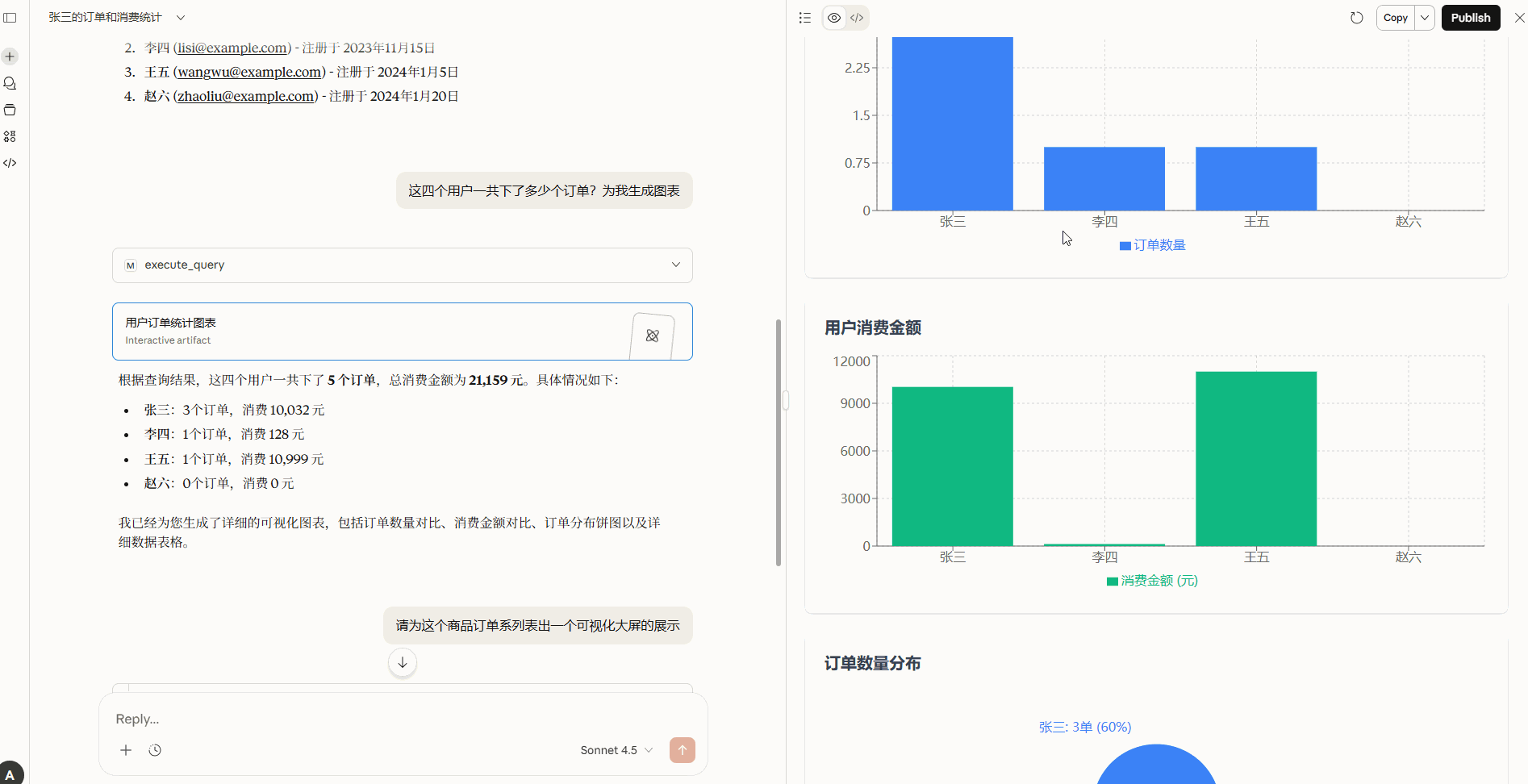Select the code icon in the sidebar
Screen dimensions: 1528x784
click(9, 163)
